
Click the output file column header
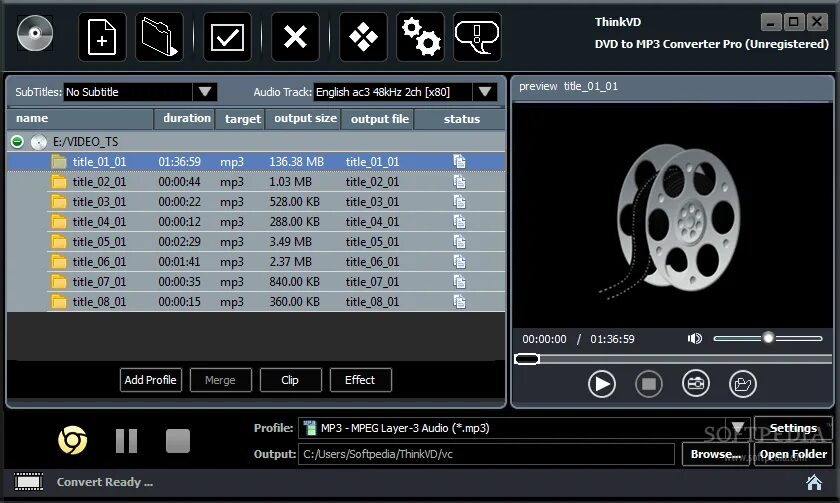coord(378,118)
